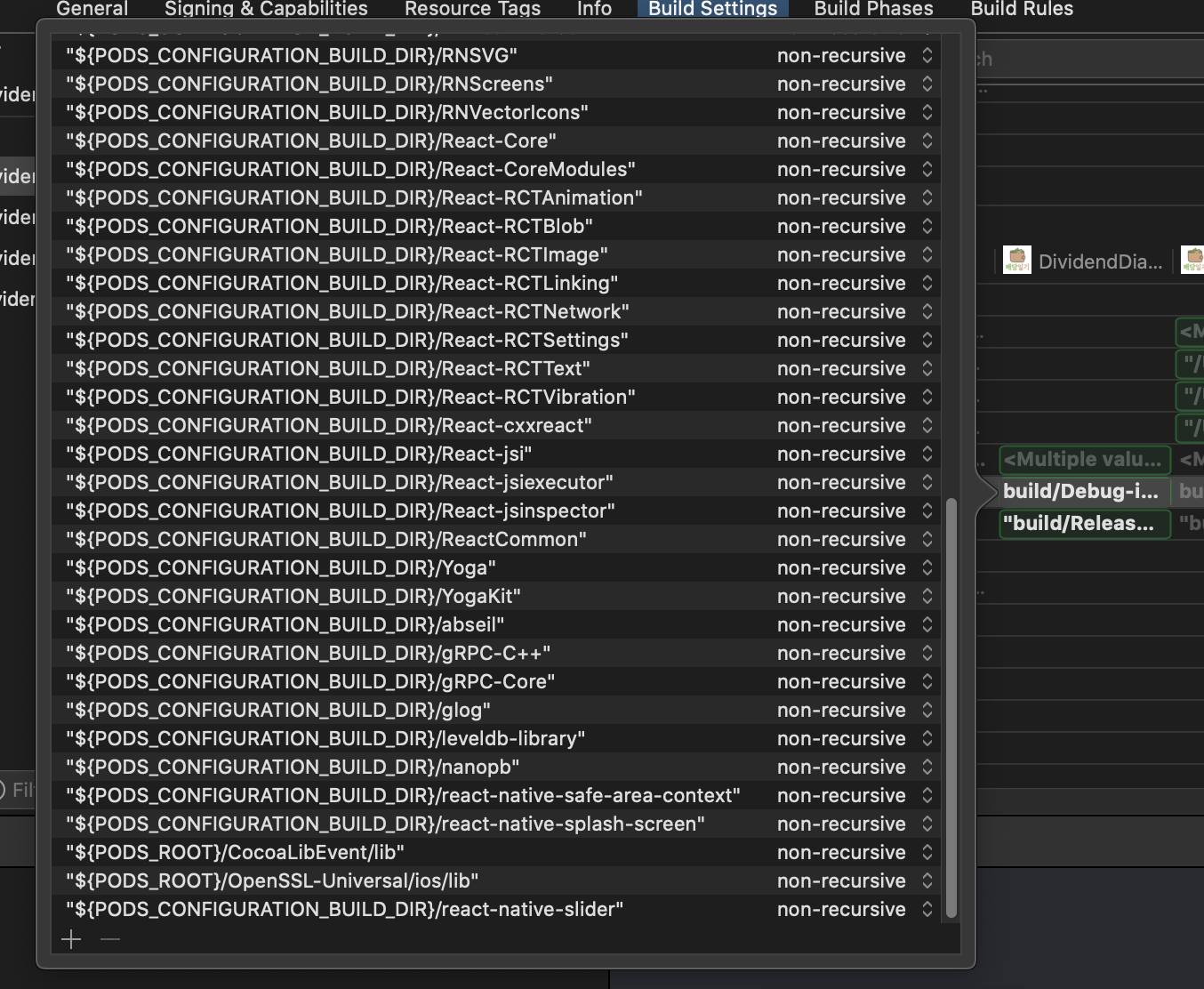Select the React-RCTNetwork path entry

348,311
